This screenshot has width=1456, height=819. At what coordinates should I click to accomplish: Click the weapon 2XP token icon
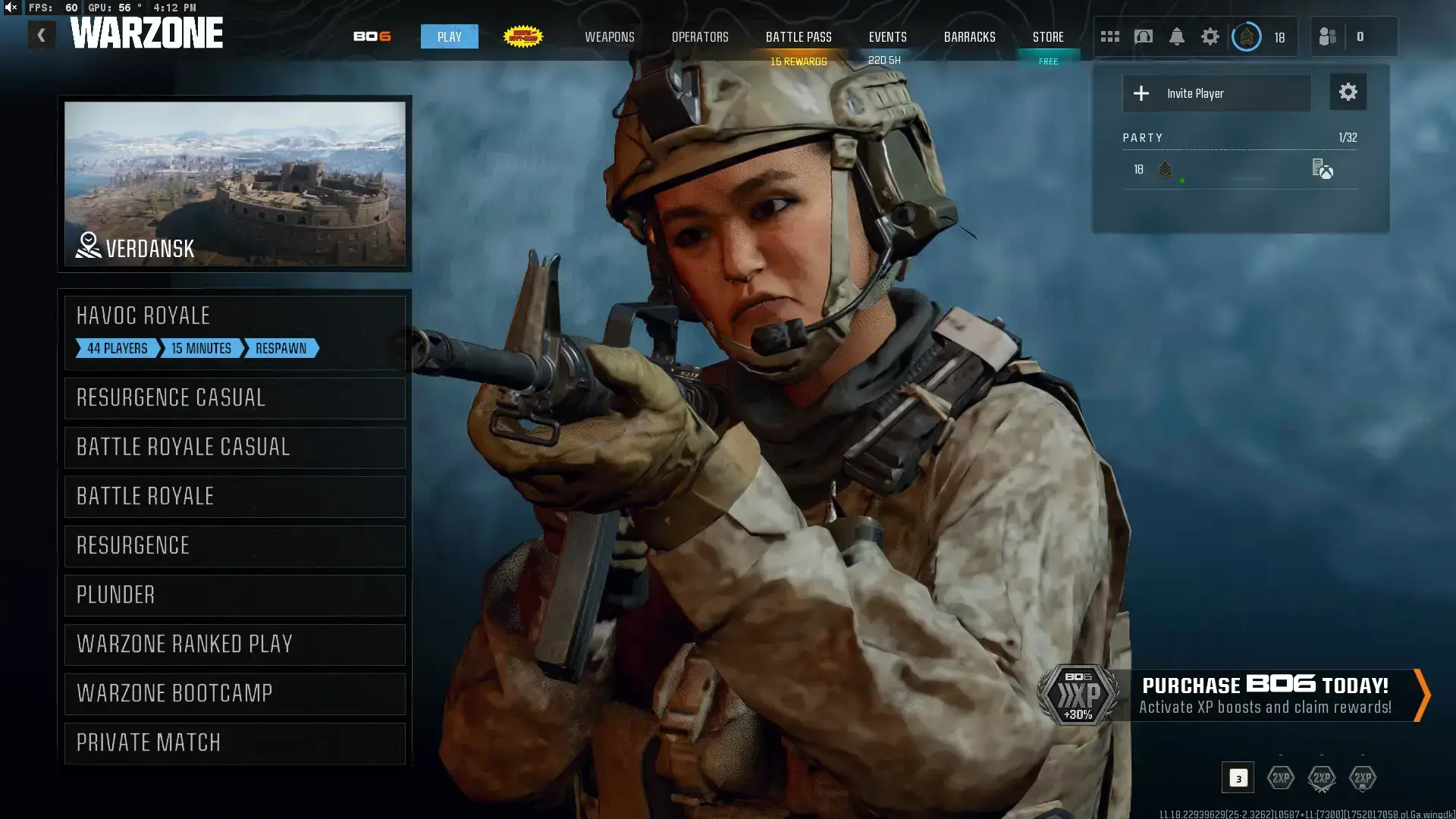[1322, 778]
